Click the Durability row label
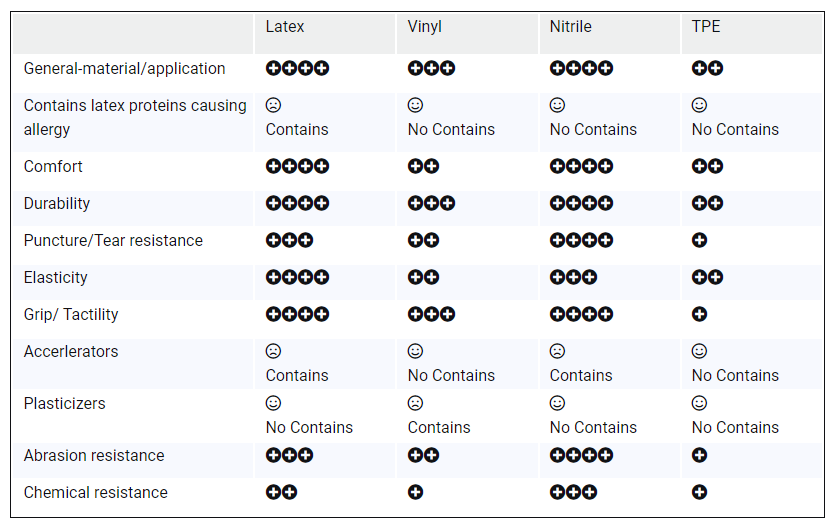Viewport: 837px width, 532px height. click(57, 203)
